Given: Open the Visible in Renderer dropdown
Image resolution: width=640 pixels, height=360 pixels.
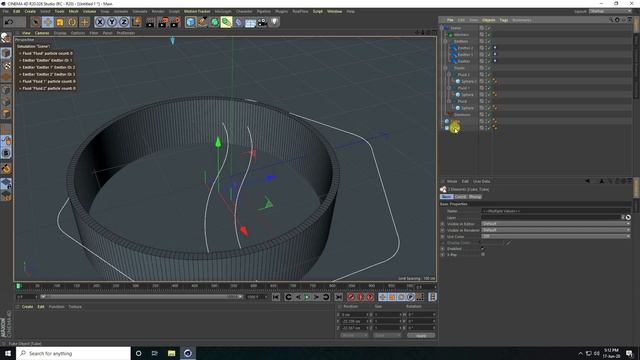Looking at the screenshot, I should [x=556, y=230].
